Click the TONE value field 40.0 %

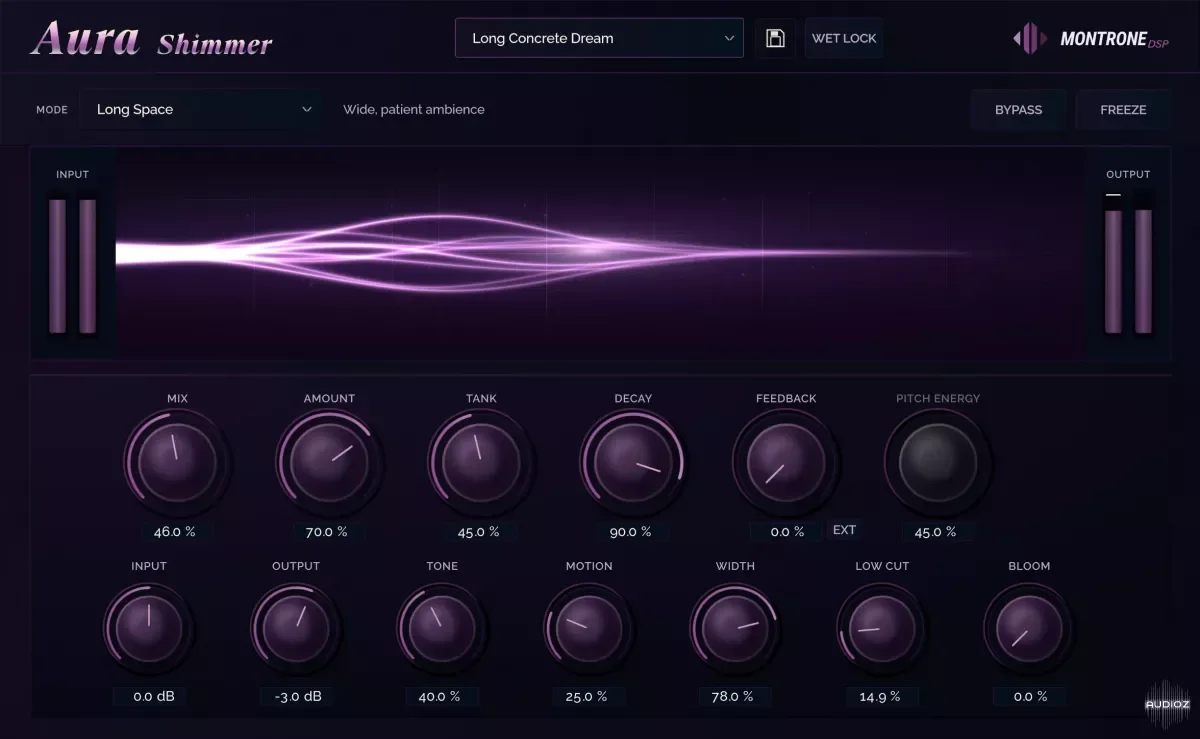coord(441,696)
